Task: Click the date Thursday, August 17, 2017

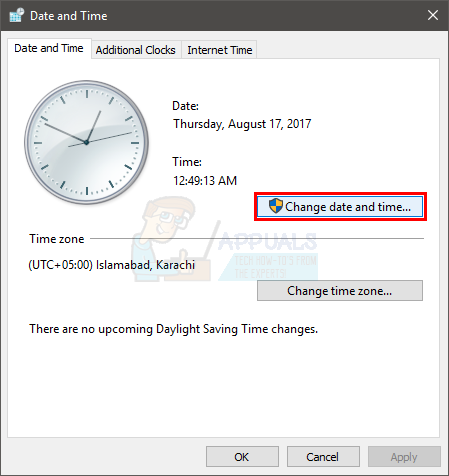Action: point(242,124)
